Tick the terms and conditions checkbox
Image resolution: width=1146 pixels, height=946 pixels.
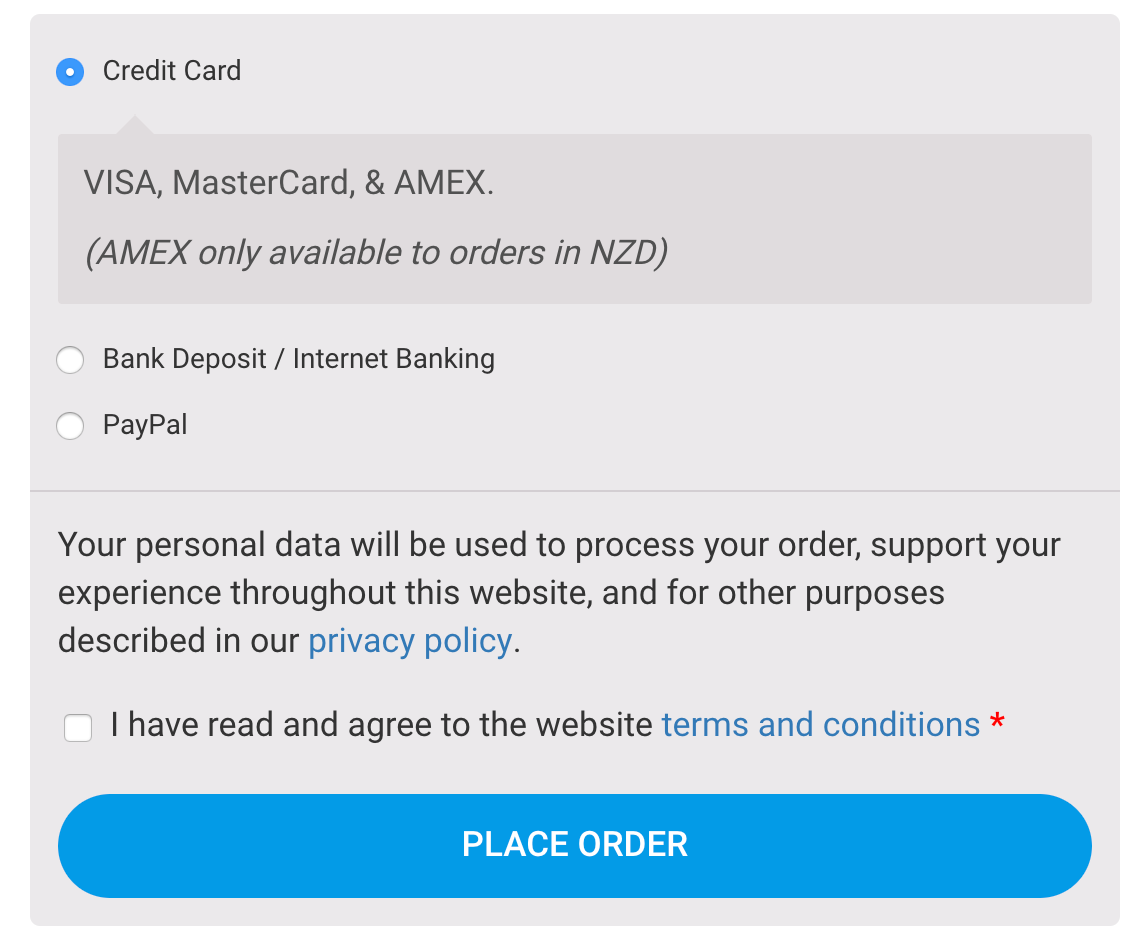tap(78, 728)
